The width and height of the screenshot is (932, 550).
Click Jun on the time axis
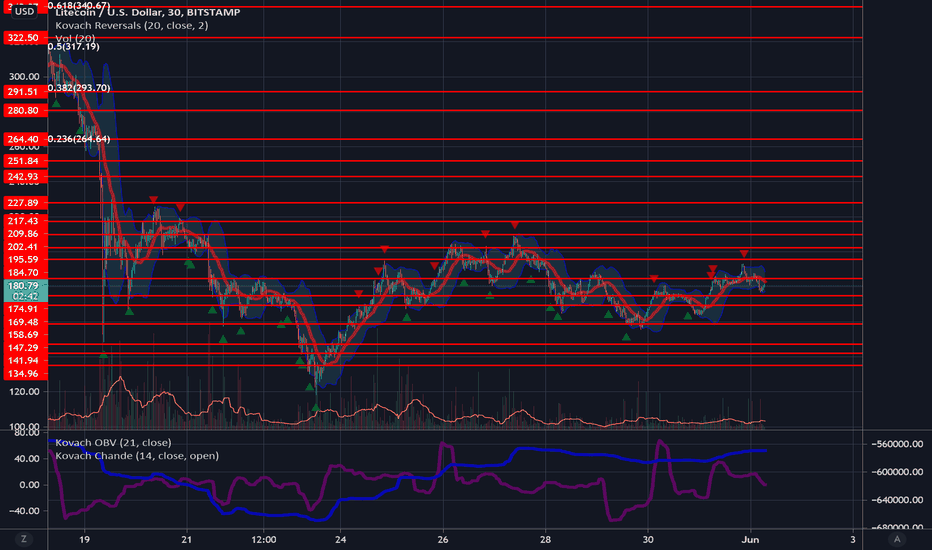751,539
